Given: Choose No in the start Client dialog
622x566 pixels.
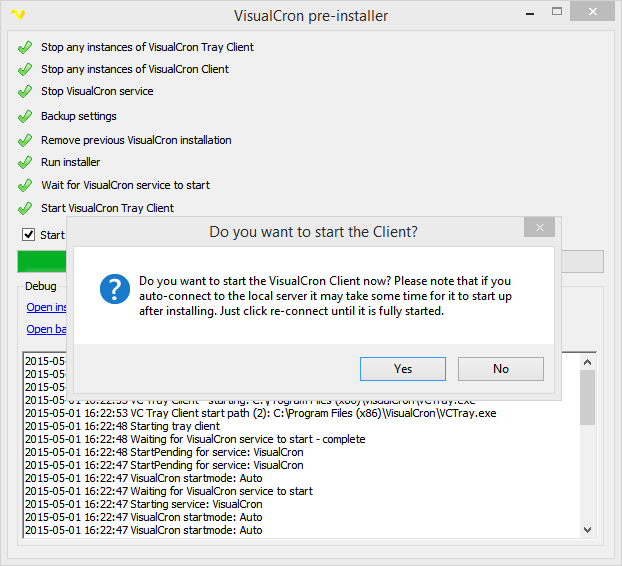Looking at the screenshot, I should point(500,369).
